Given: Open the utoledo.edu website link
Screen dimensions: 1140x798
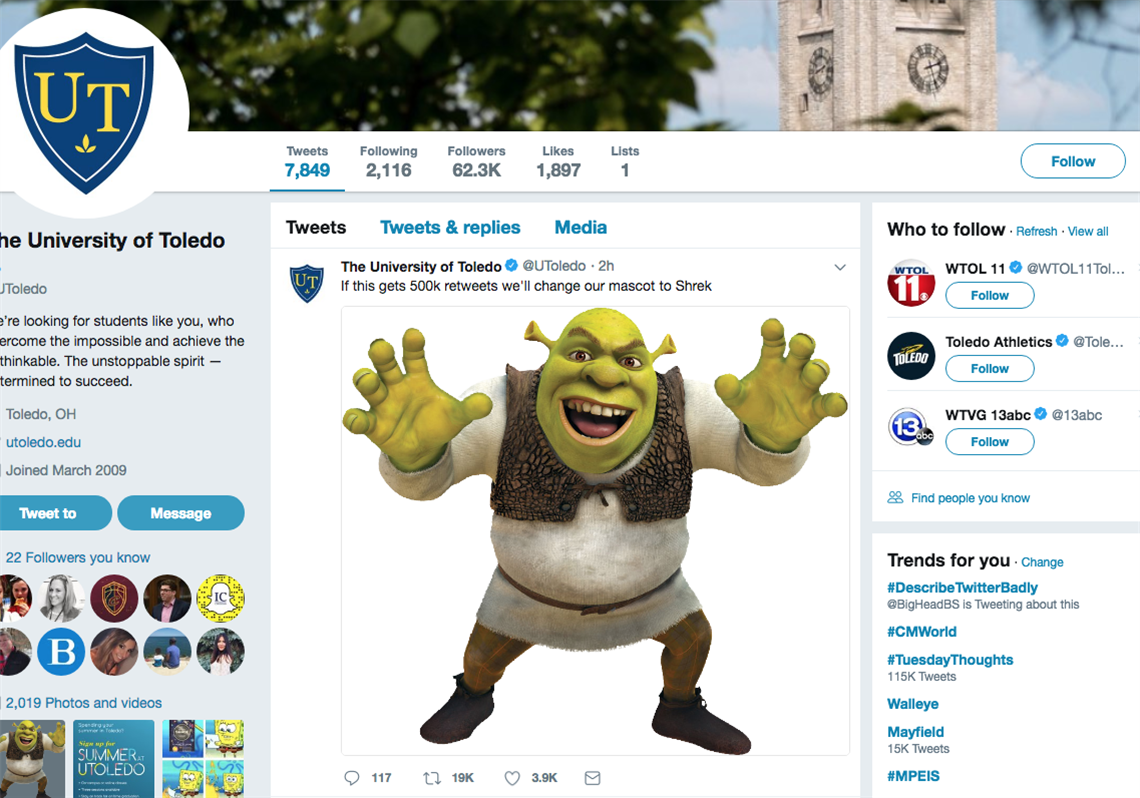Looking at the screenshot, I should tap(43, 442).
